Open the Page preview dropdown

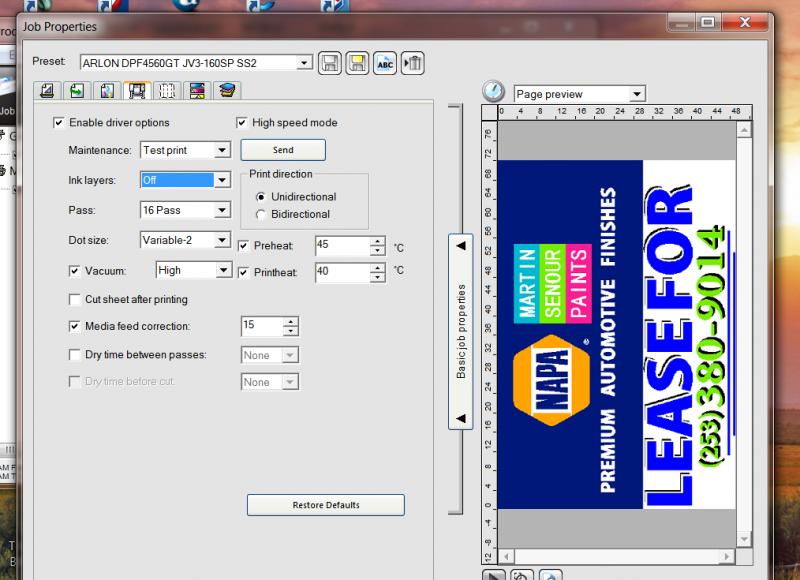(x=637, y=94)
